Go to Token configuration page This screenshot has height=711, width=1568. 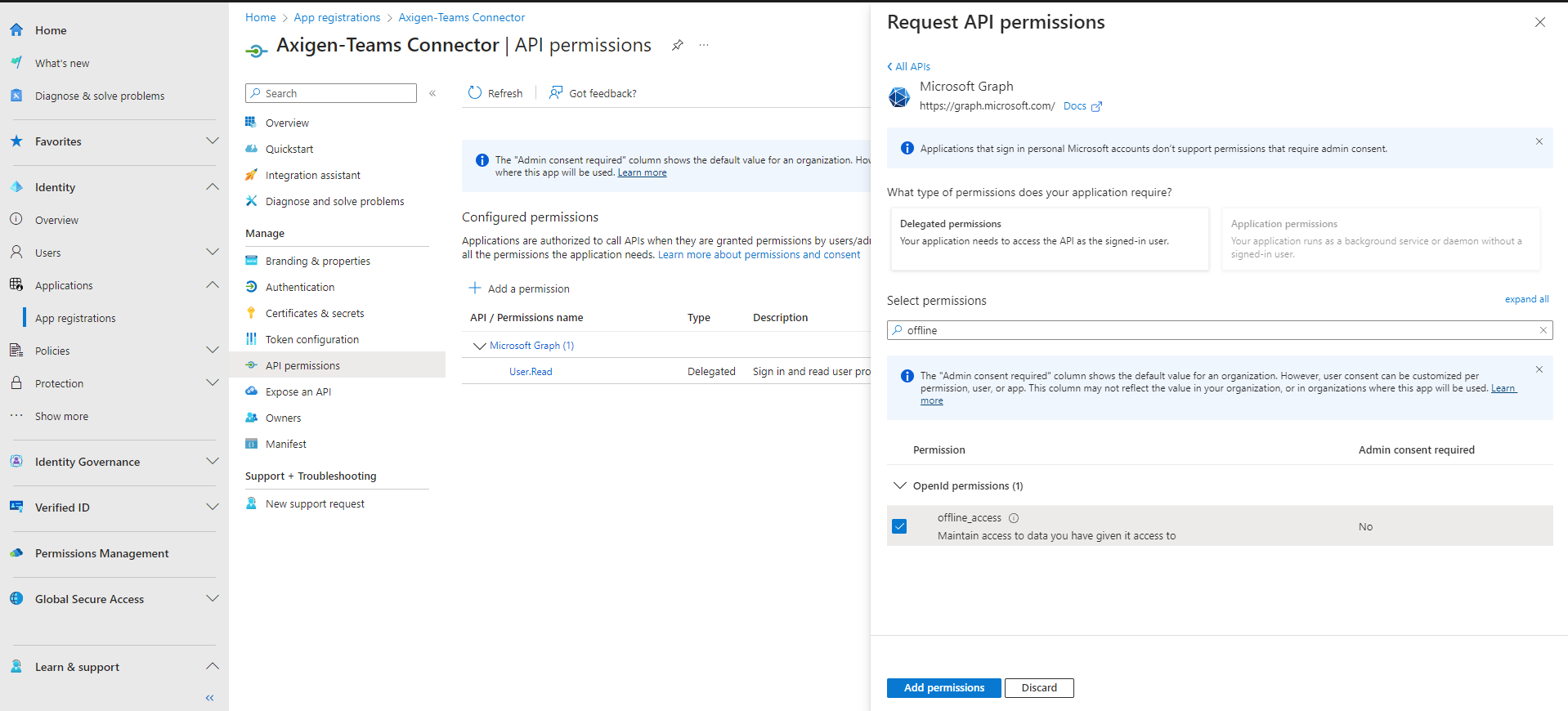tap(311, 339)
